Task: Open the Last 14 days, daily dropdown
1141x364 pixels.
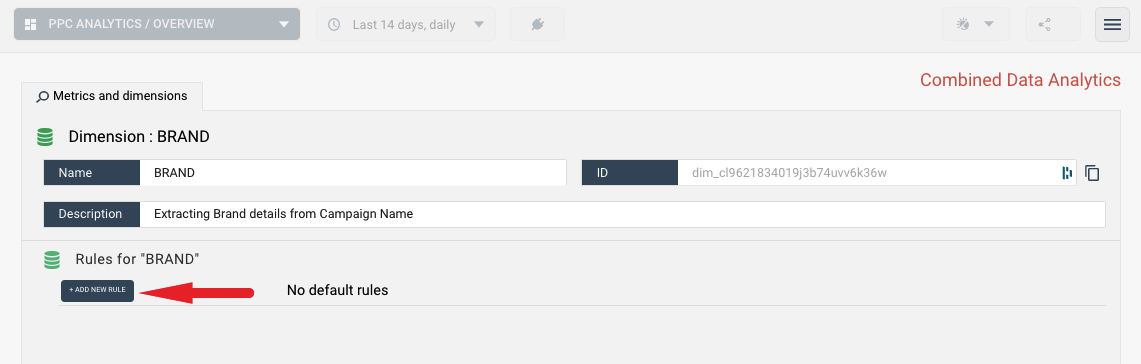Action: 405,25
